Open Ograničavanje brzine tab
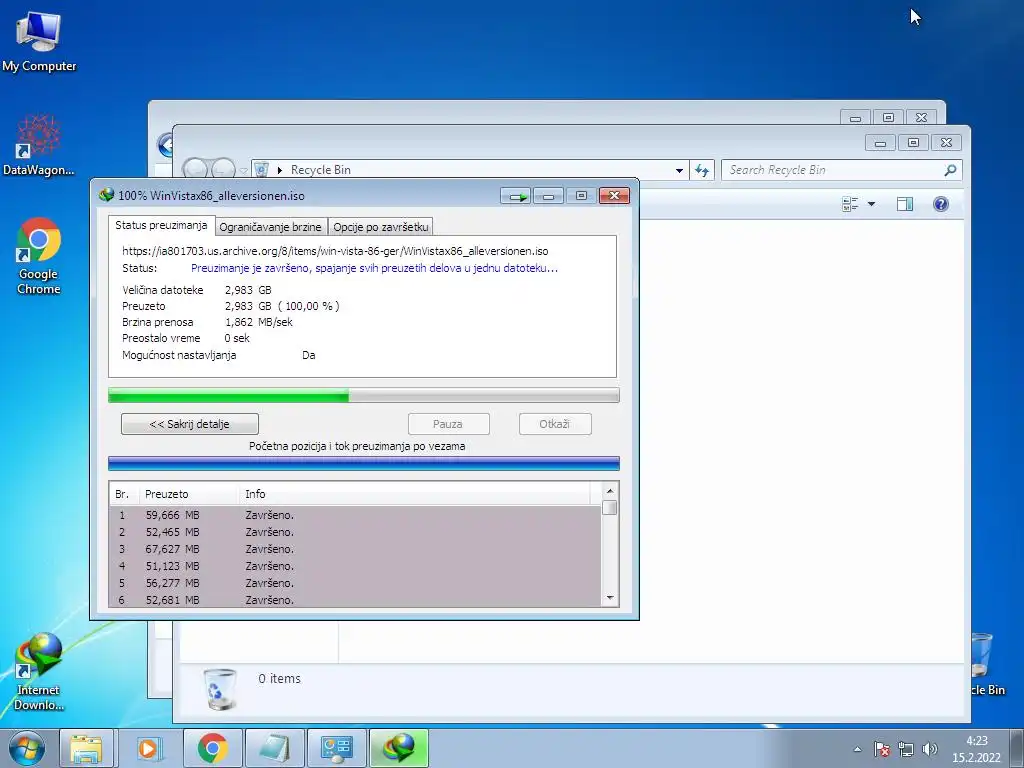 coord(270,227)
